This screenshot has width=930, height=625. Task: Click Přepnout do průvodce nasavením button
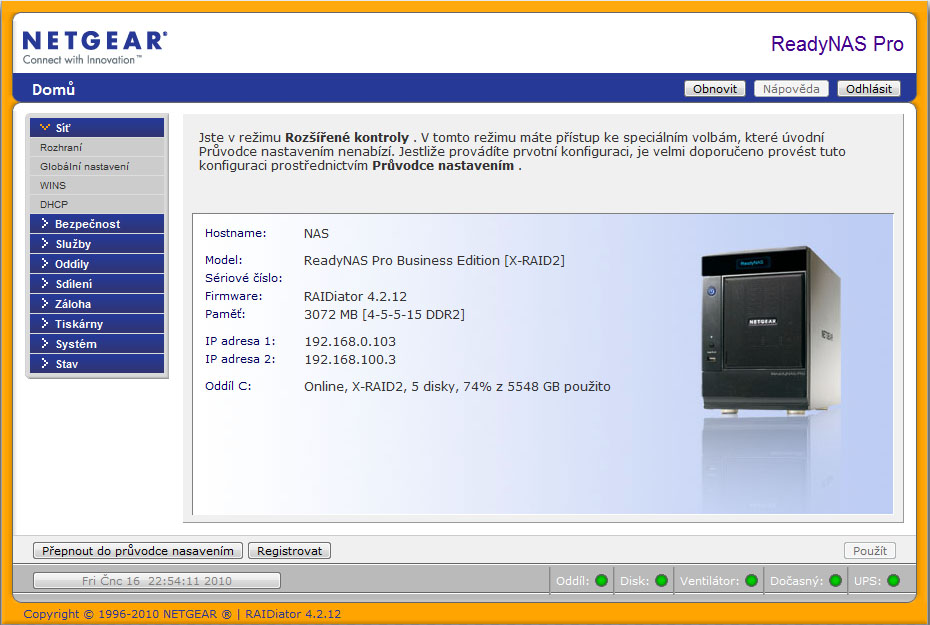[138, 551]
